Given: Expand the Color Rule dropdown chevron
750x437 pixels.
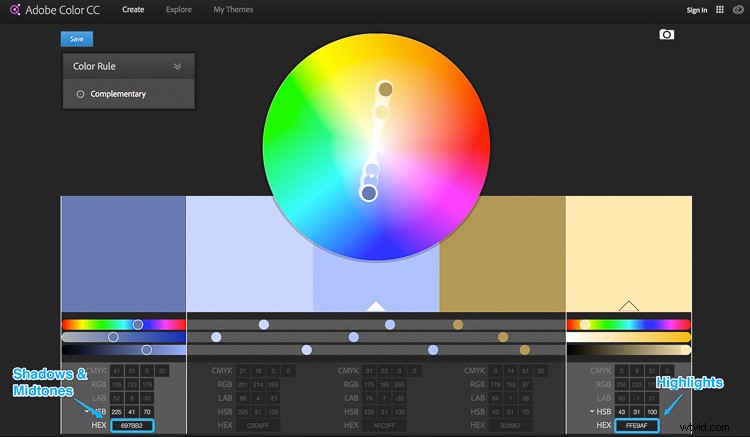Looking at the screenshot, I should [177, 67].
